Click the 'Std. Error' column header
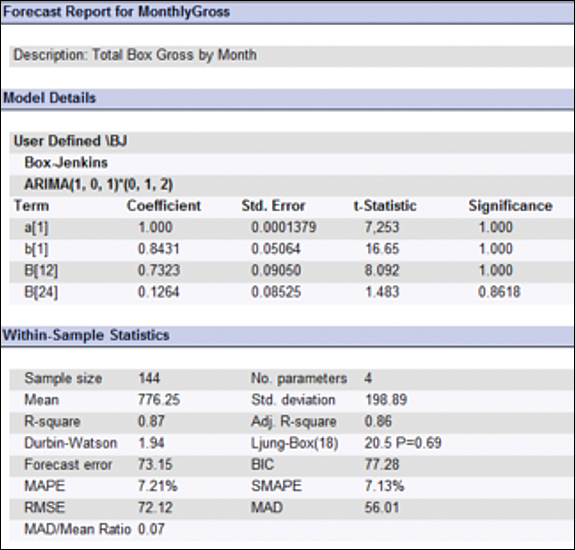The image size is (575, 550). 273,206
